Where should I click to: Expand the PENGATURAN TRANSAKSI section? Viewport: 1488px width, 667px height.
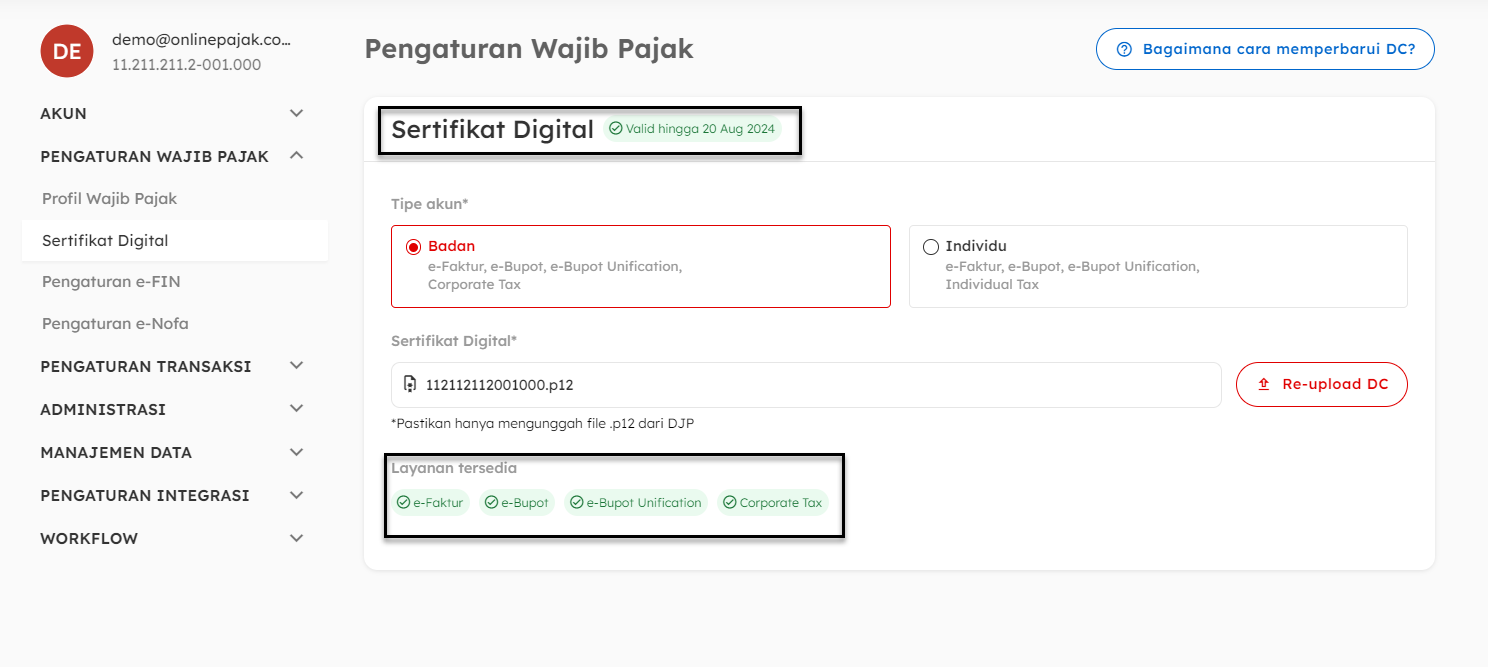(x=296, y=366)
